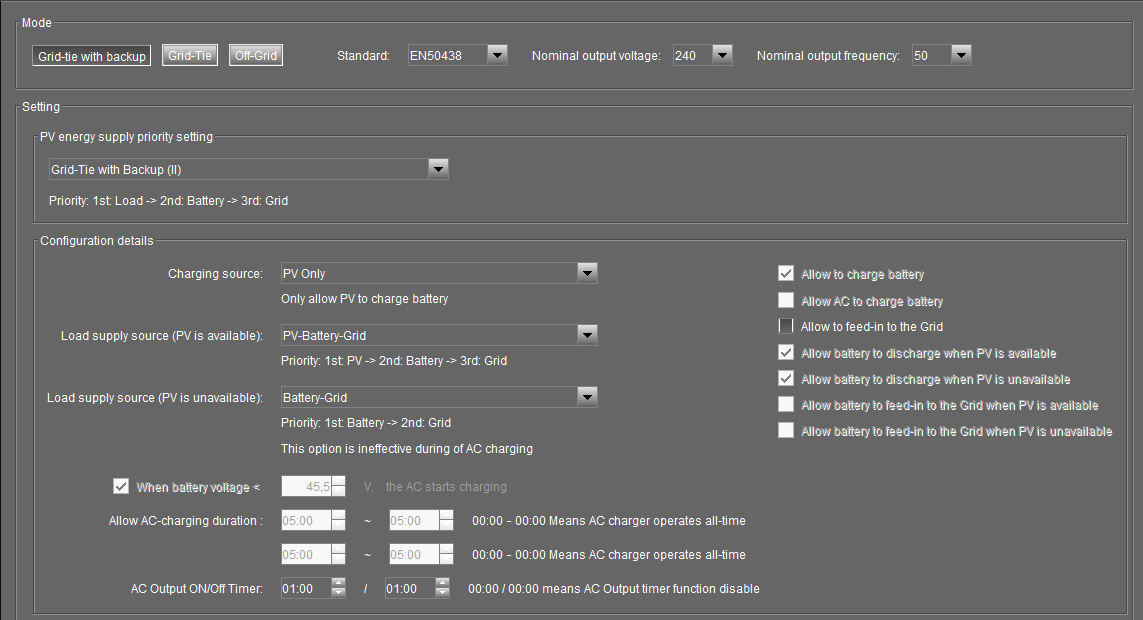
Task: Open Load supply source (PV is available) dropdown
Action: (587, 335)
